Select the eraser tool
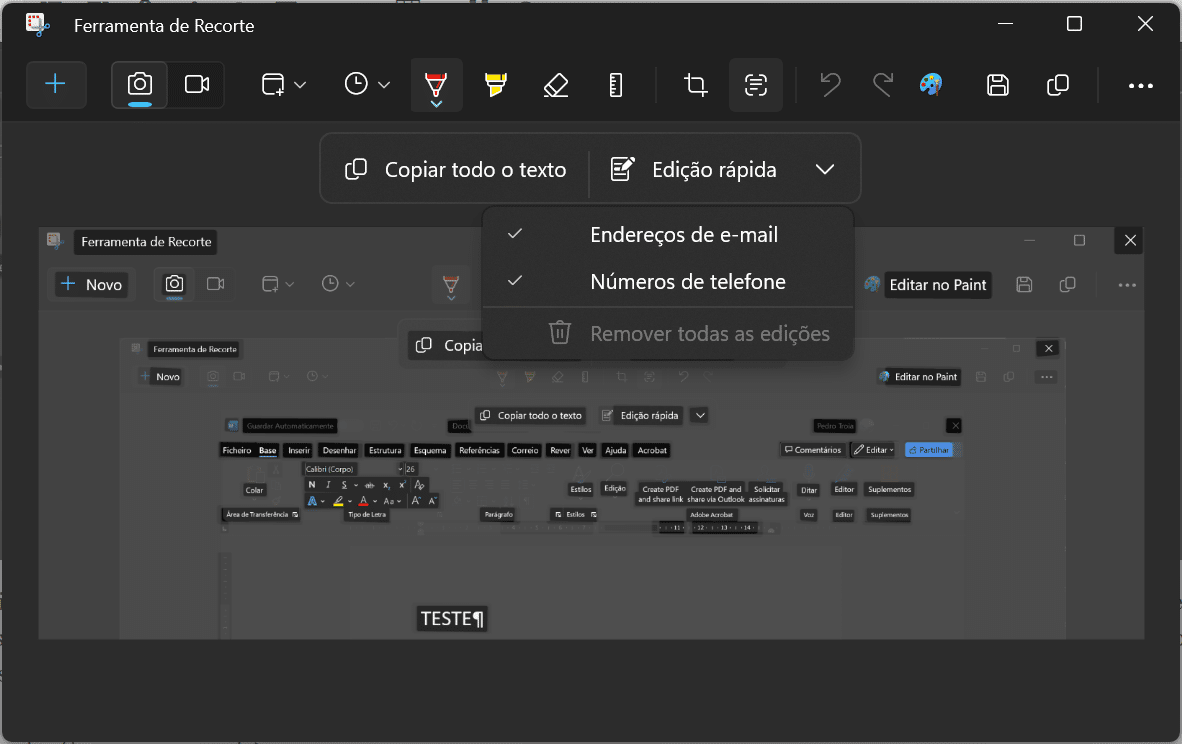1182x744 pixels. pos(556,85)
